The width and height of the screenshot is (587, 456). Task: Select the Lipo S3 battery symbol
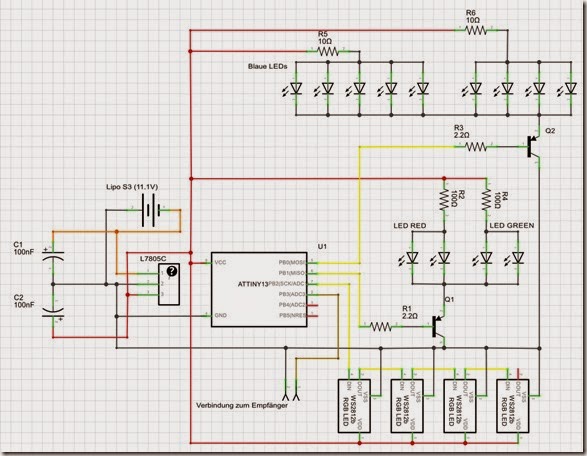click(x=151, y=210)
